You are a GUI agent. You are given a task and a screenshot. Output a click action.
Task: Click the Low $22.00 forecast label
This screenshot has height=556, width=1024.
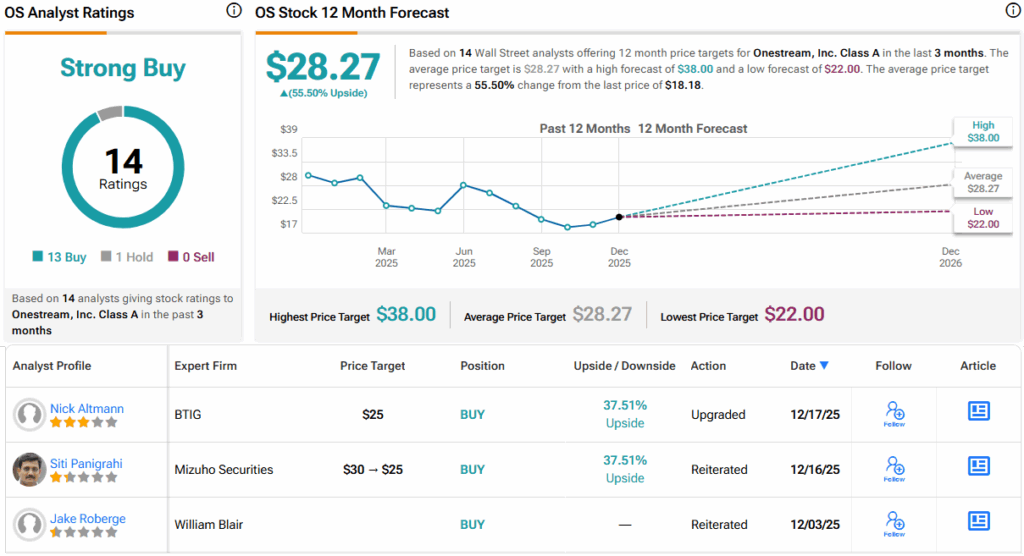coord(983,218)
